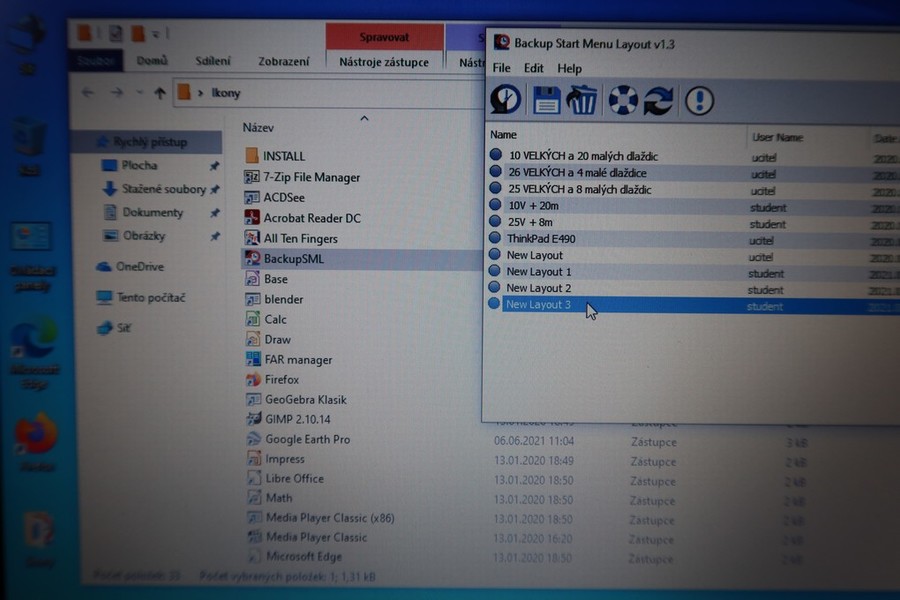Viewport: 900px width, 600px height.
Task: Click the restore layout clock icon
Action: 507,100
